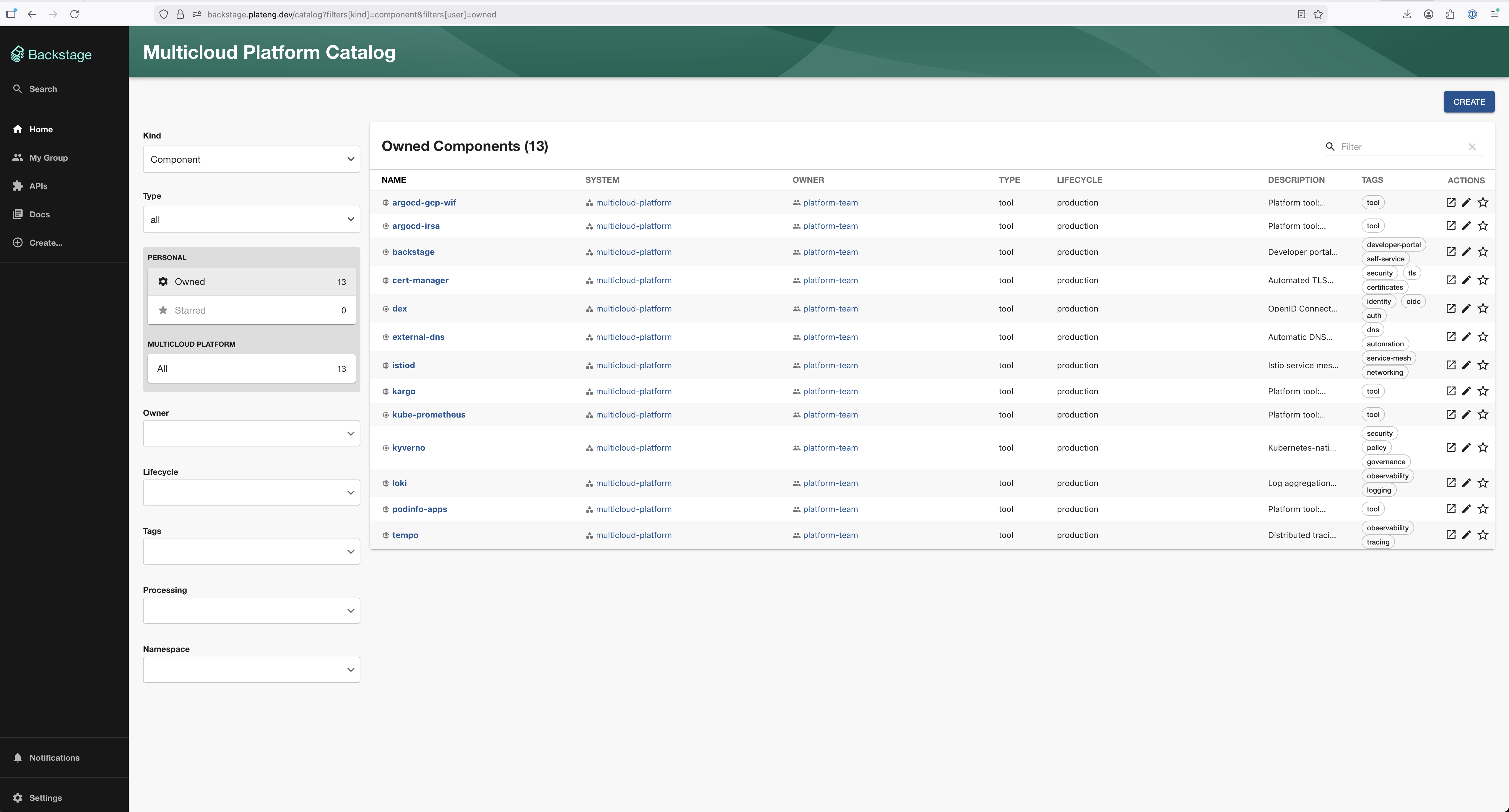Screen dimensions: 1509x812
Task: Open the multicloud-platform link for dex
Action: click(633, 308)
